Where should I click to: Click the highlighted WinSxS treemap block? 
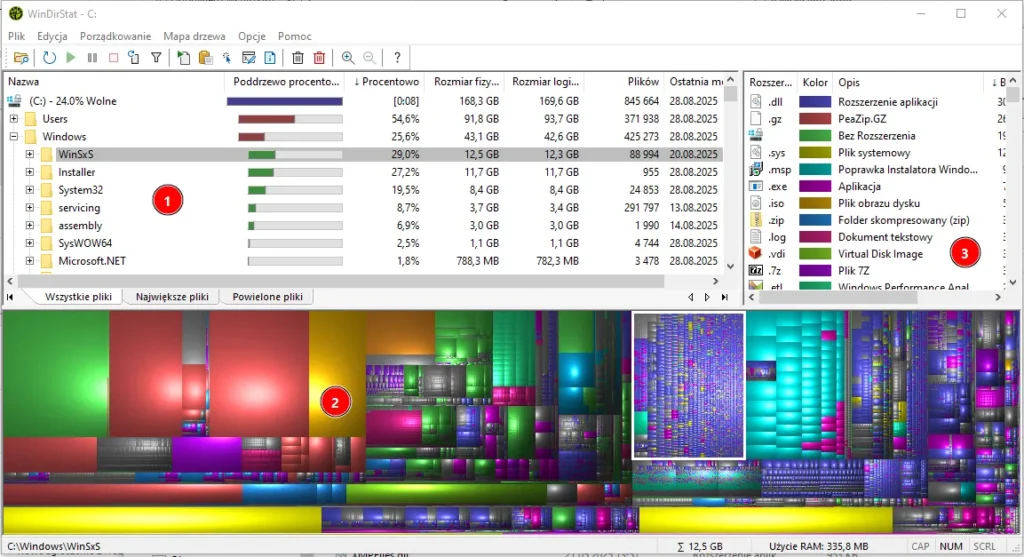688,385
